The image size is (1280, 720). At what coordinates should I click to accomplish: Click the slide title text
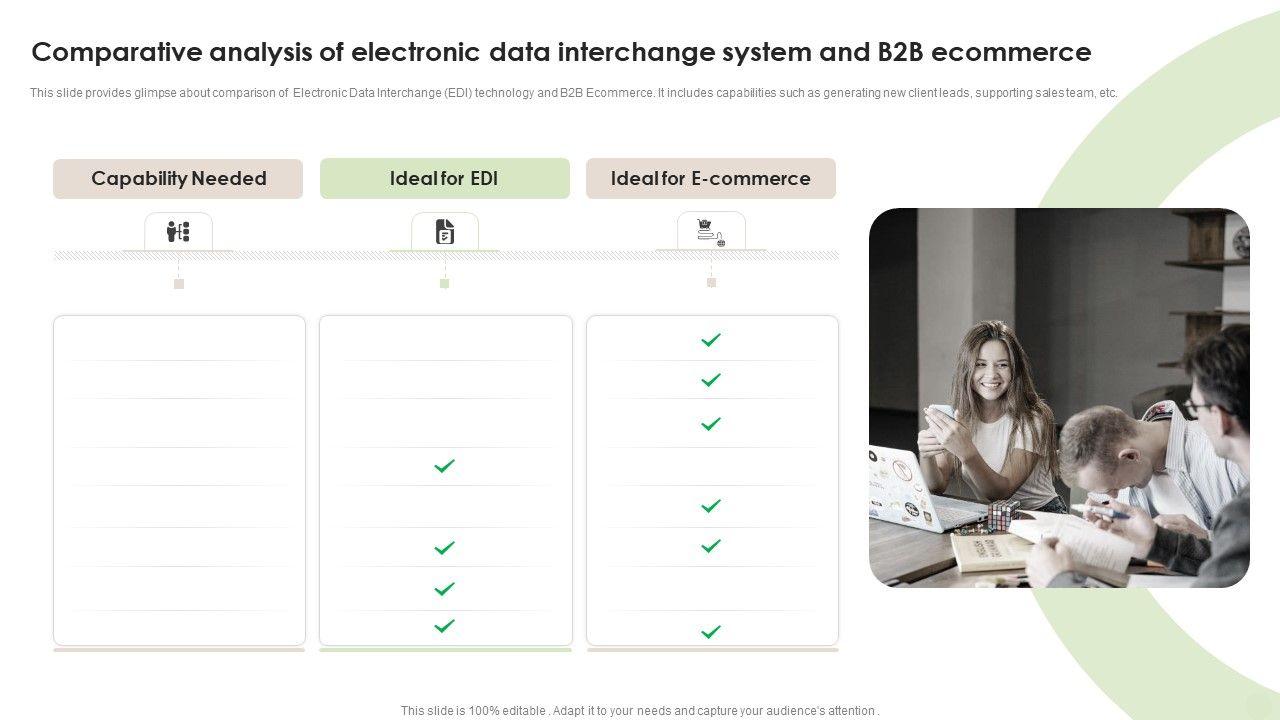(561, 52)
